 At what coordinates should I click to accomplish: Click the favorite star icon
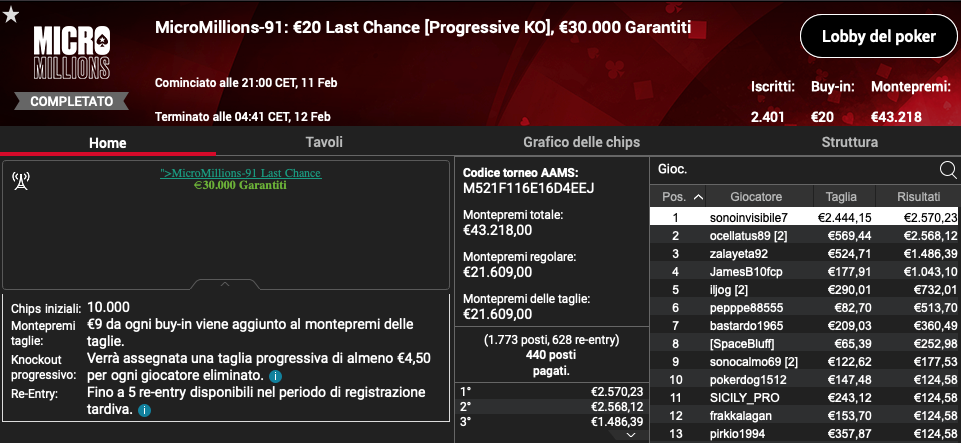[x=11, y=15]
